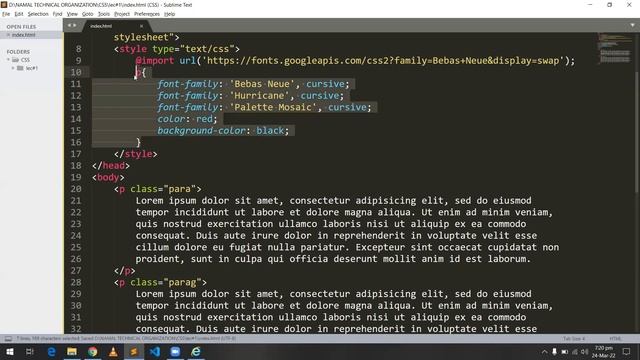Open the View menu

(x=72, y=14)
